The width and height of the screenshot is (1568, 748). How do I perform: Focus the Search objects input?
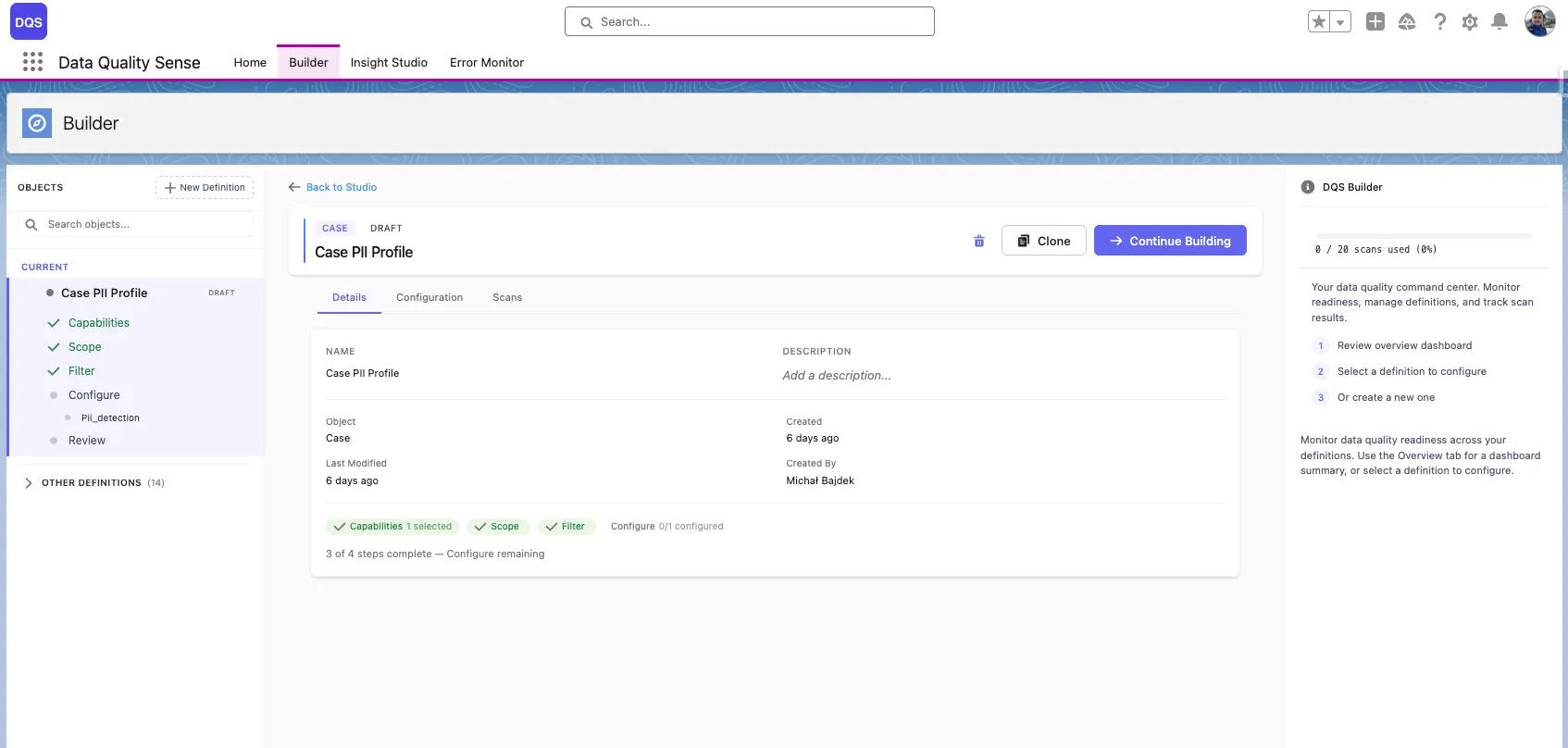tap(136, 224)
